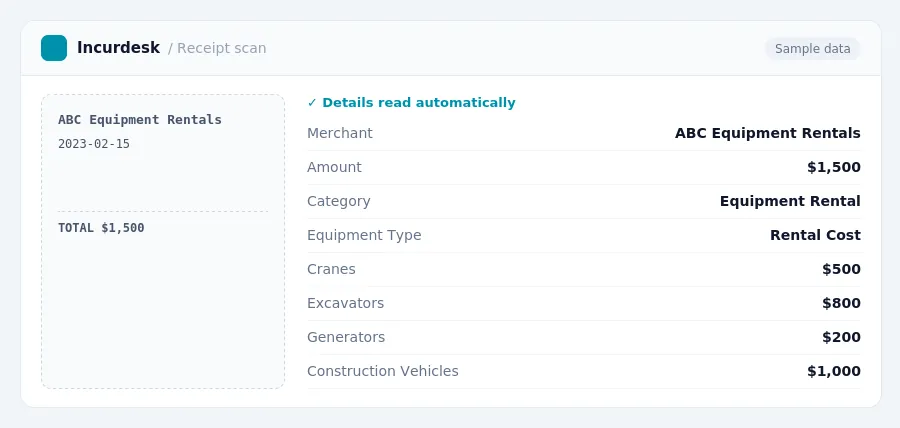Click the receipt scan preview thumbnail
The width and height of the screenshot is (900, 428).
163,242
